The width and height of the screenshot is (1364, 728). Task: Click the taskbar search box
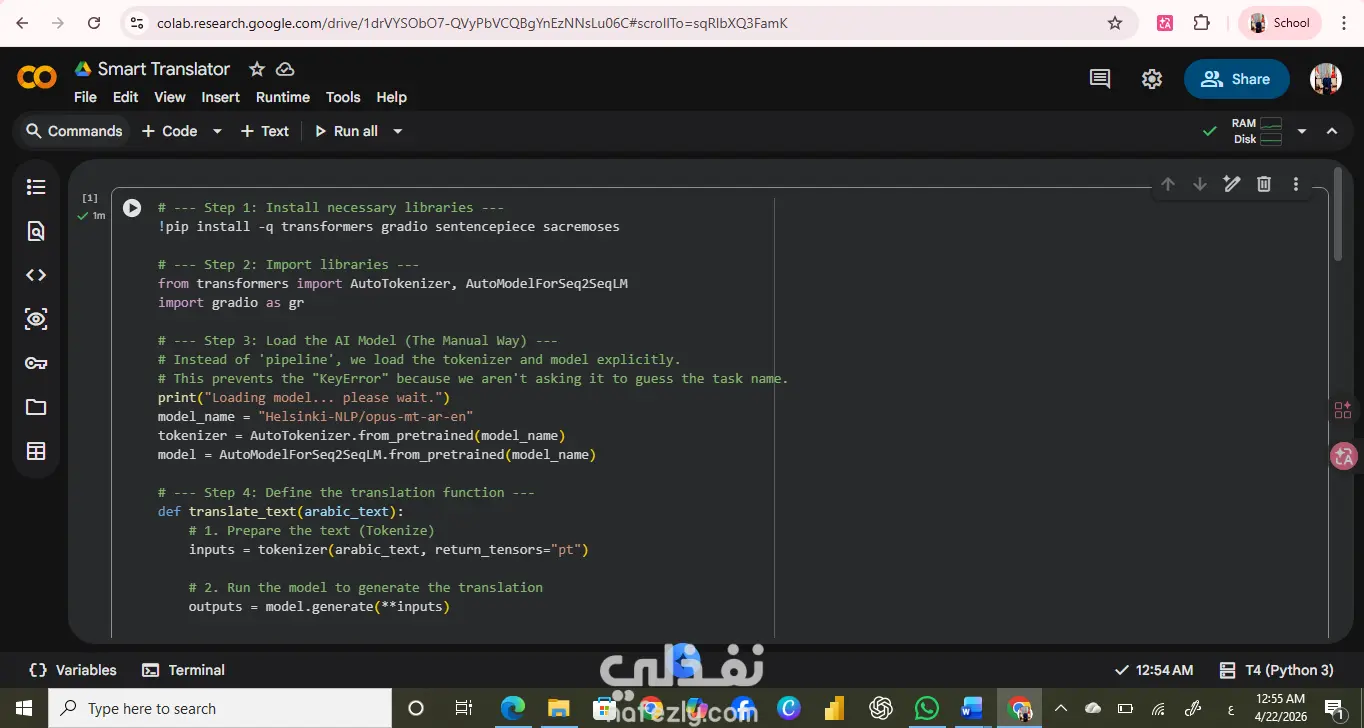pos(219,708)
